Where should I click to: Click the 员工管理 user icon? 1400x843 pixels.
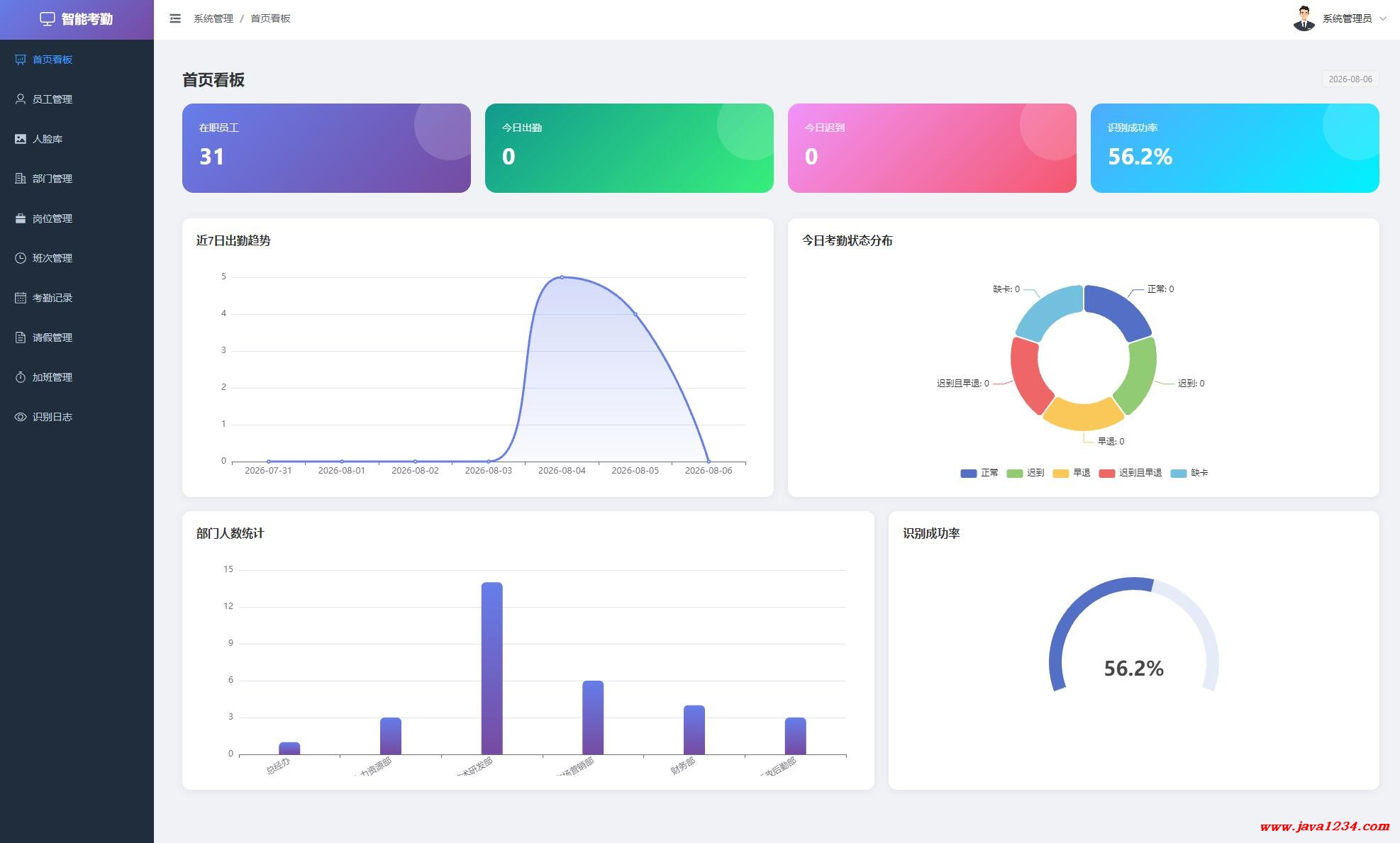pyautogui.click(x=21, y=99)
